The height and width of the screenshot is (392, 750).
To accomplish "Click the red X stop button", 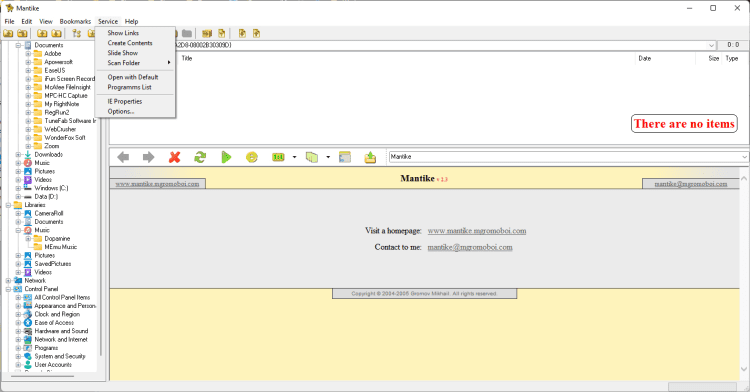I will click(x=175, y=157).
